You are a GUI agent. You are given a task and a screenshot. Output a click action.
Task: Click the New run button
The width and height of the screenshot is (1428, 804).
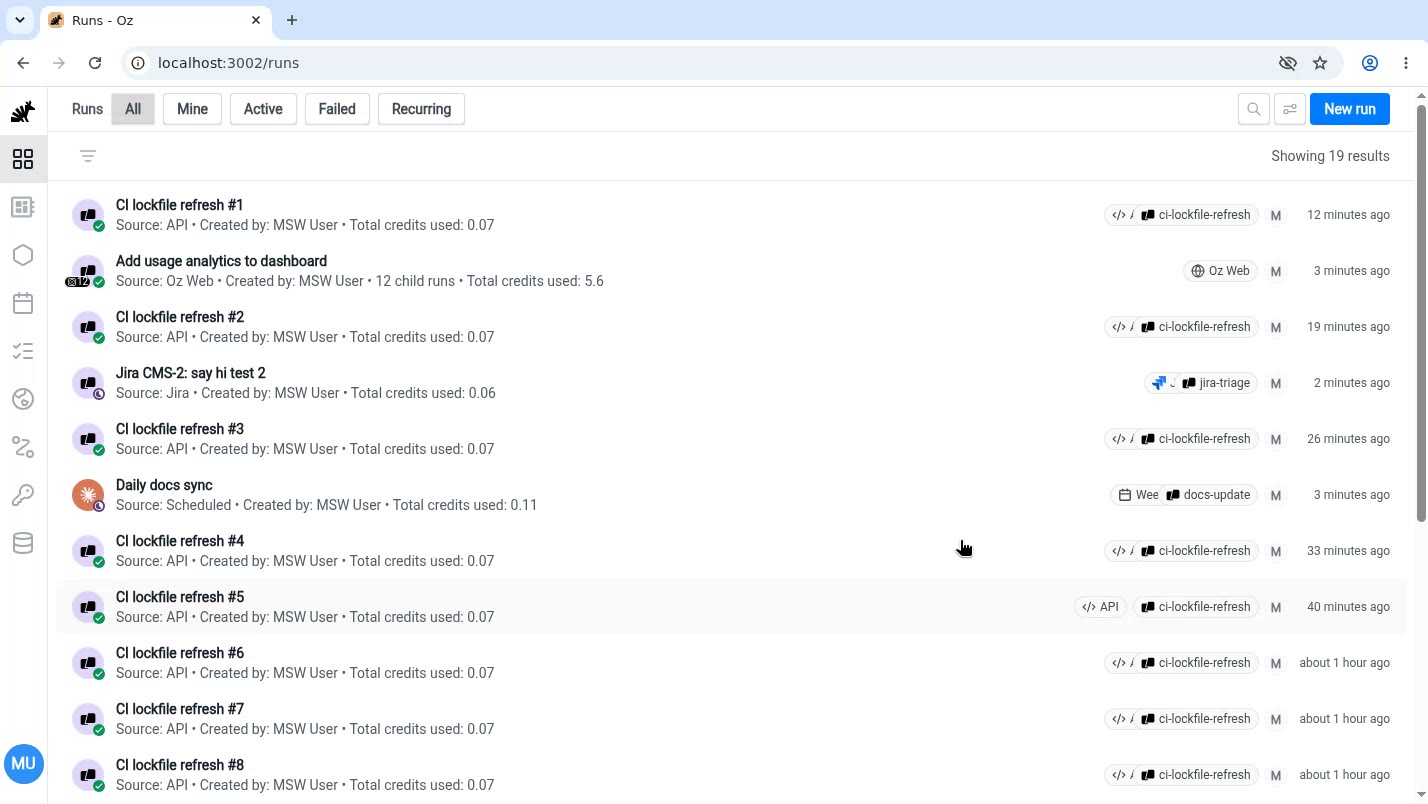click(x=1350, y=109)
